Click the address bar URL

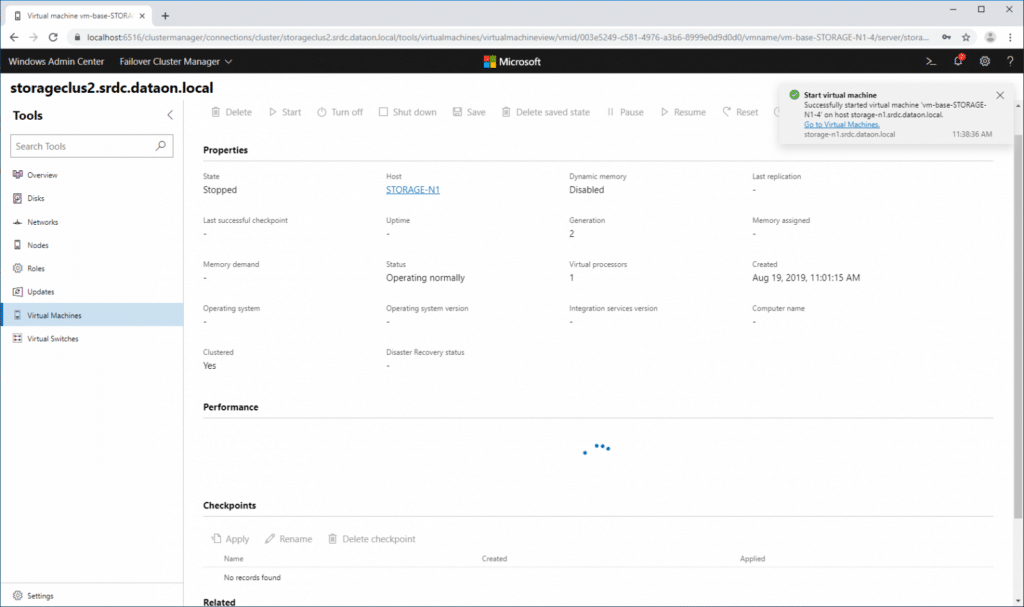pyautogui.click(x=507, y=37)
